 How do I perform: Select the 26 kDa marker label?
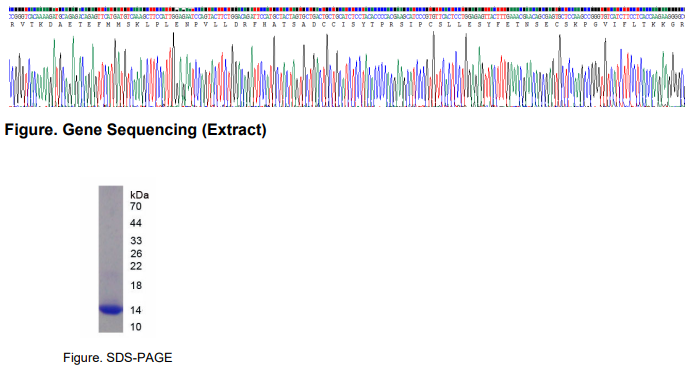(x=136, y=253)
